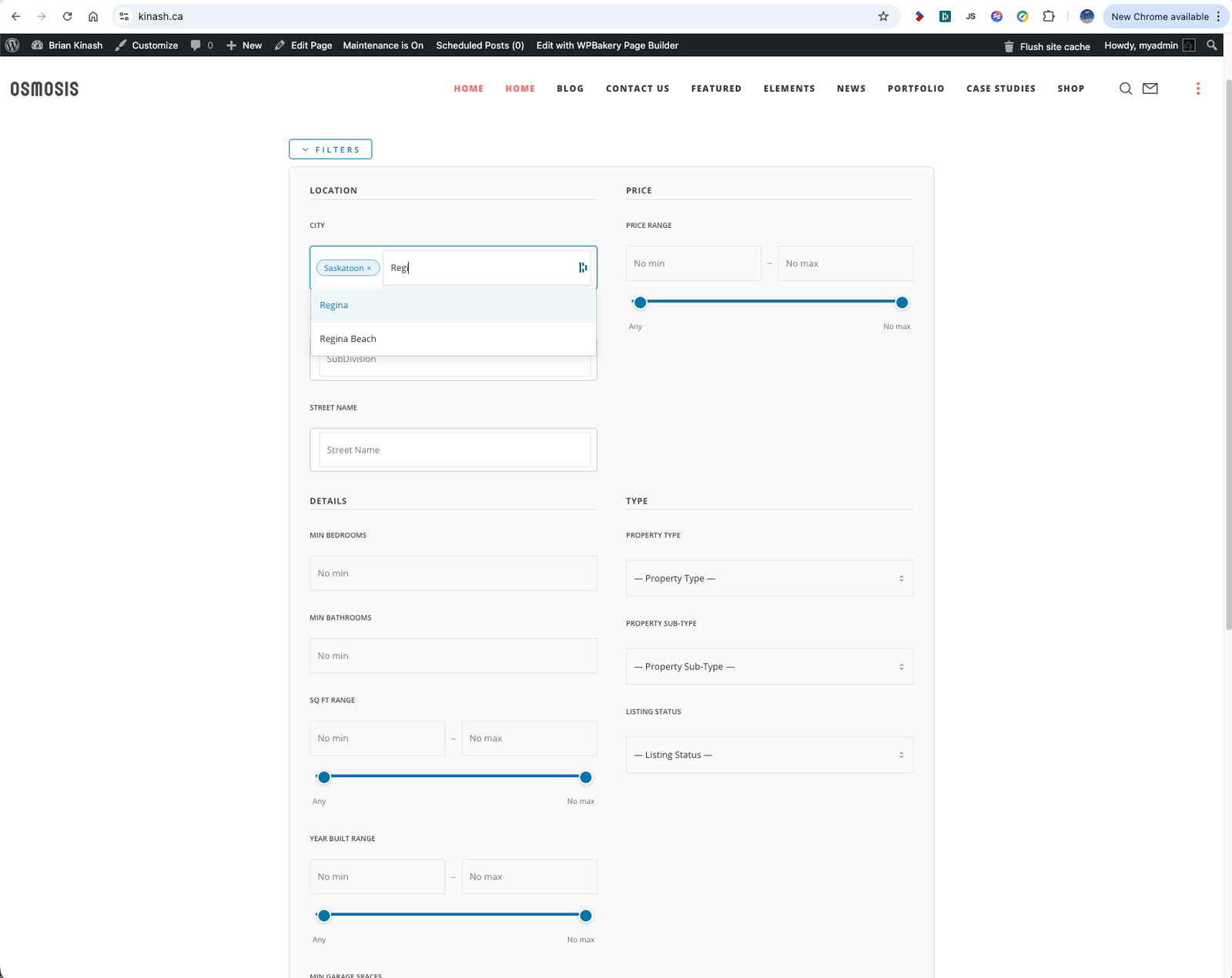1232x978 pixels.
Task: Click the admin bar search icon
Action: pos(1212,45)
